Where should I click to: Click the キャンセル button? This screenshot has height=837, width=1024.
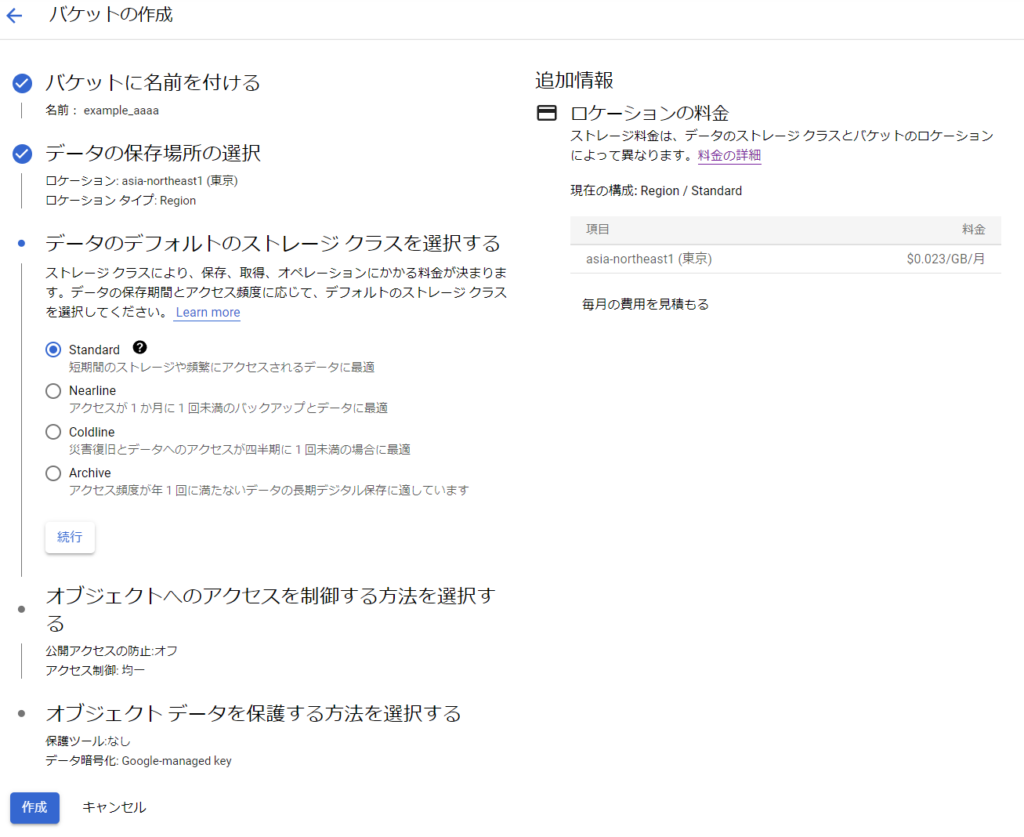pyautogui.click(x=114, y=807)
